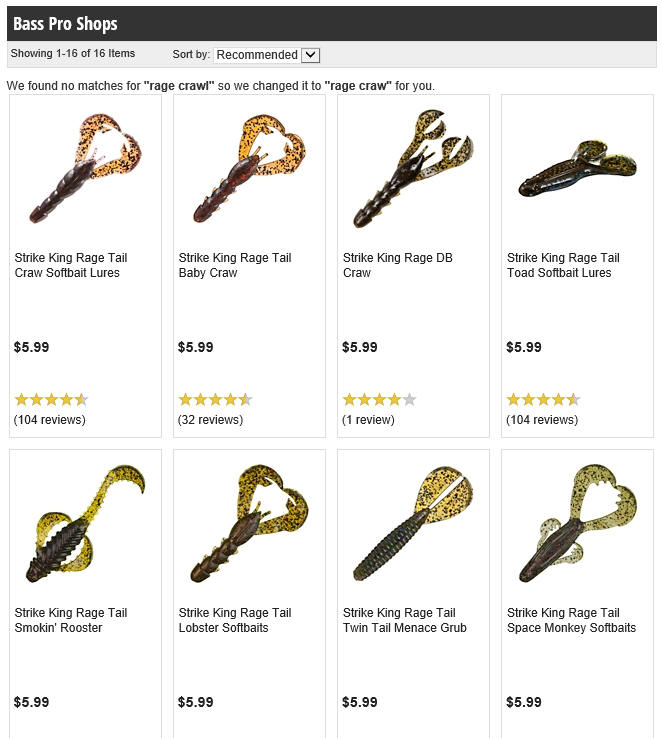Click the Rage Tail Baby Craw image
Screen dimensions: 662x738
pos(249,168)
